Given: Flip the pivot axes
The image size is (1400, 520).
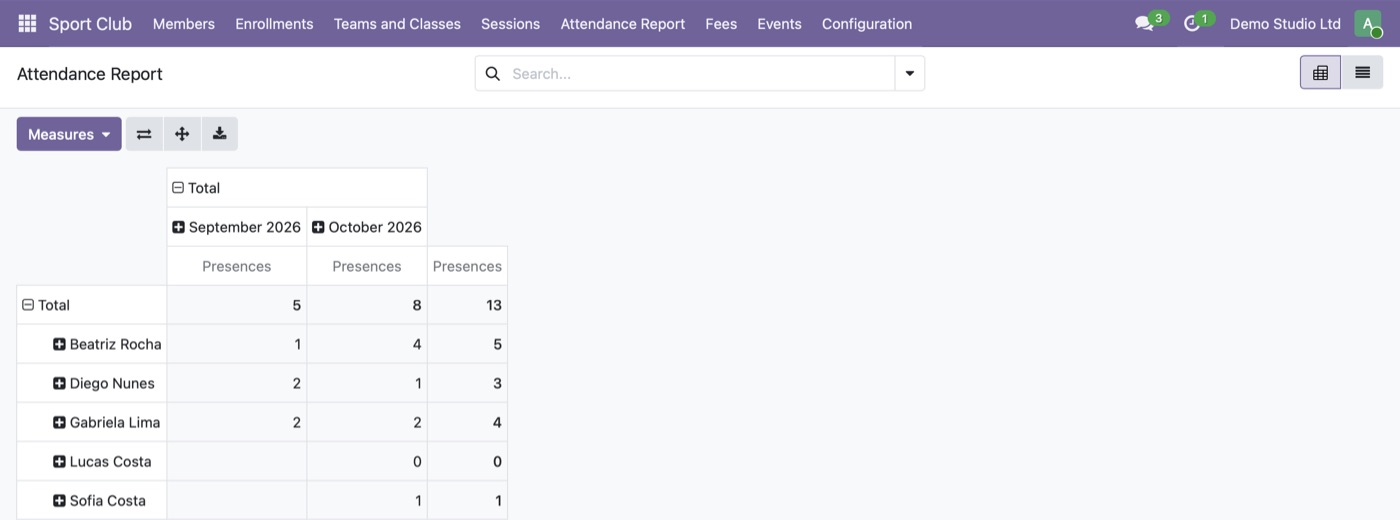Looking at the screenshot, I should [144, 134].
